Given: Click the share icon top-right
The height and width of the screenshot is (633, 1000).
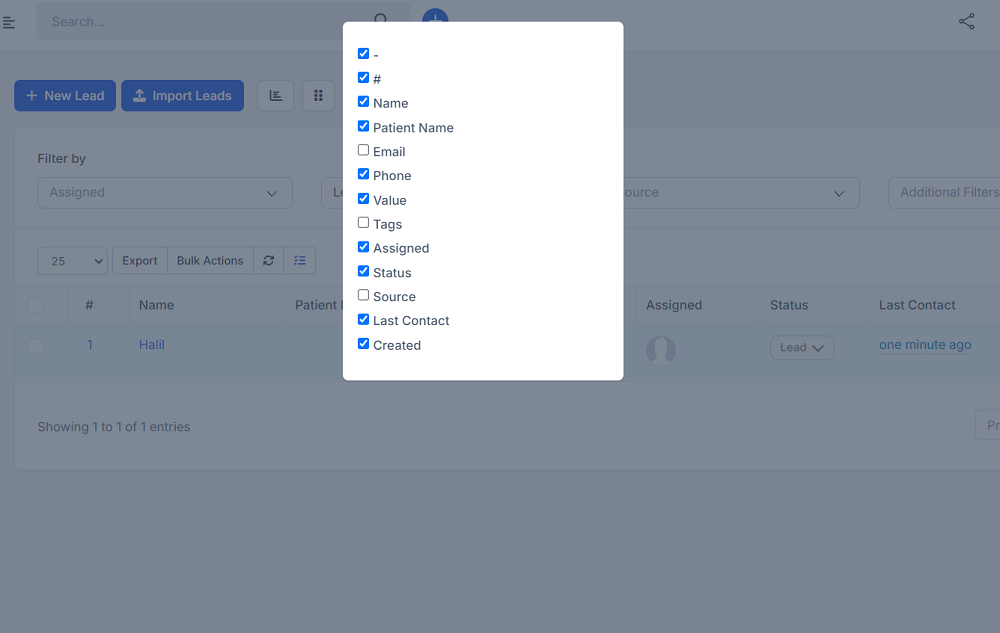Looking at the screenshot, I should click(966, 20).
